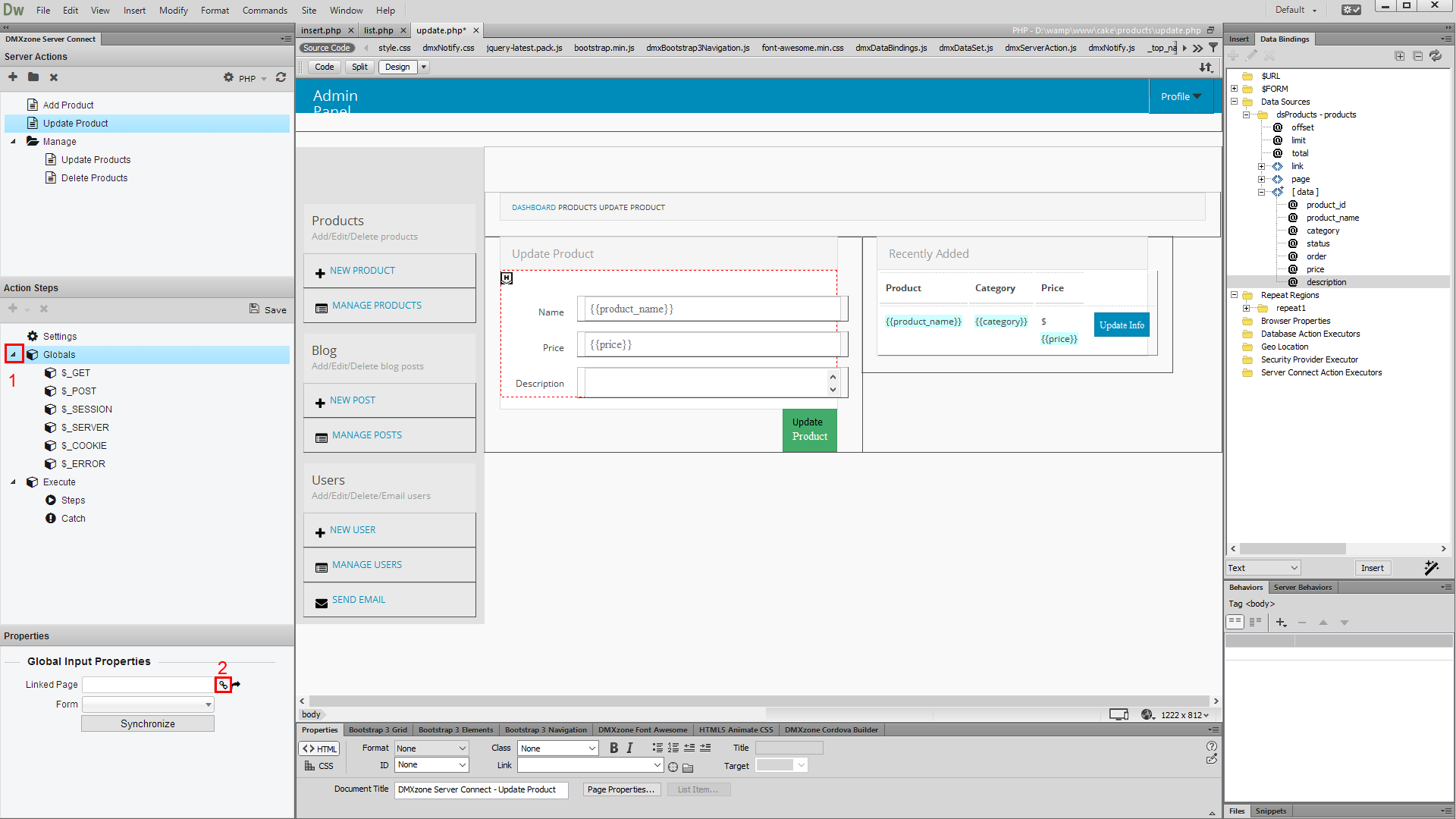Collapse the Manage folder in Server Actions
1456x819 pixels.
pos(13,141)
